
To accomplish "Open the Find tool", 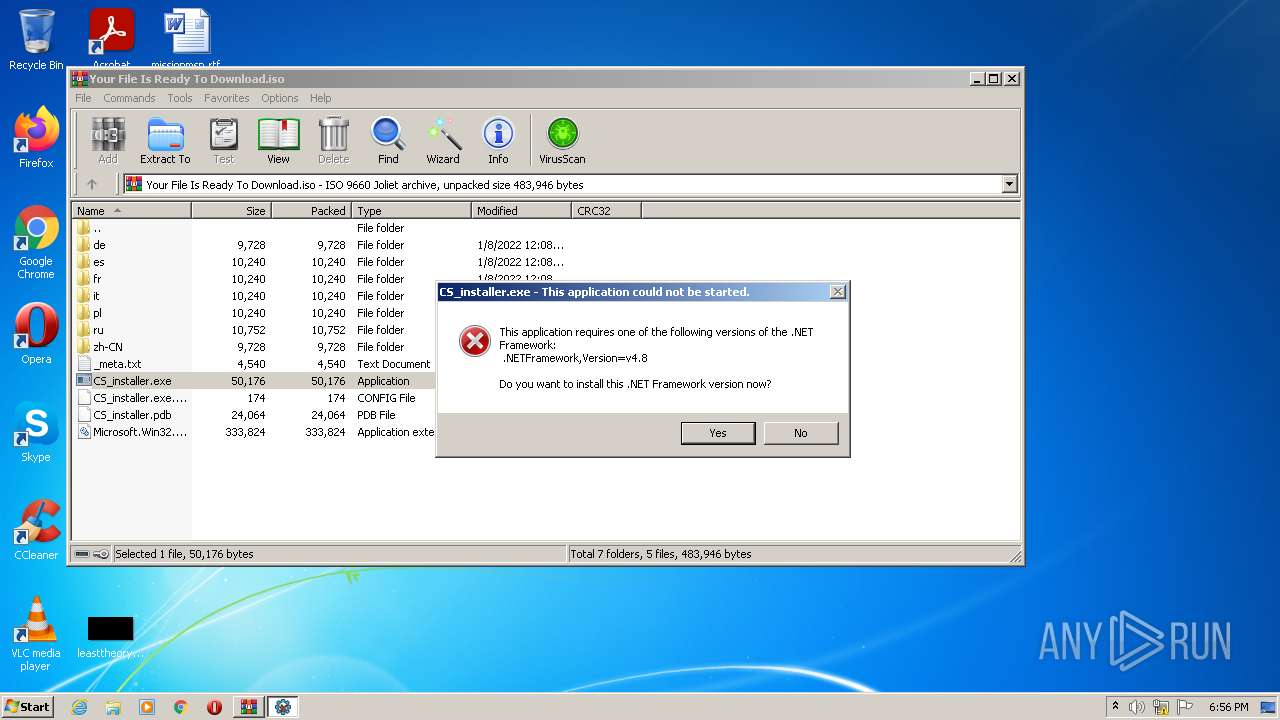I will tap(388, 140).
